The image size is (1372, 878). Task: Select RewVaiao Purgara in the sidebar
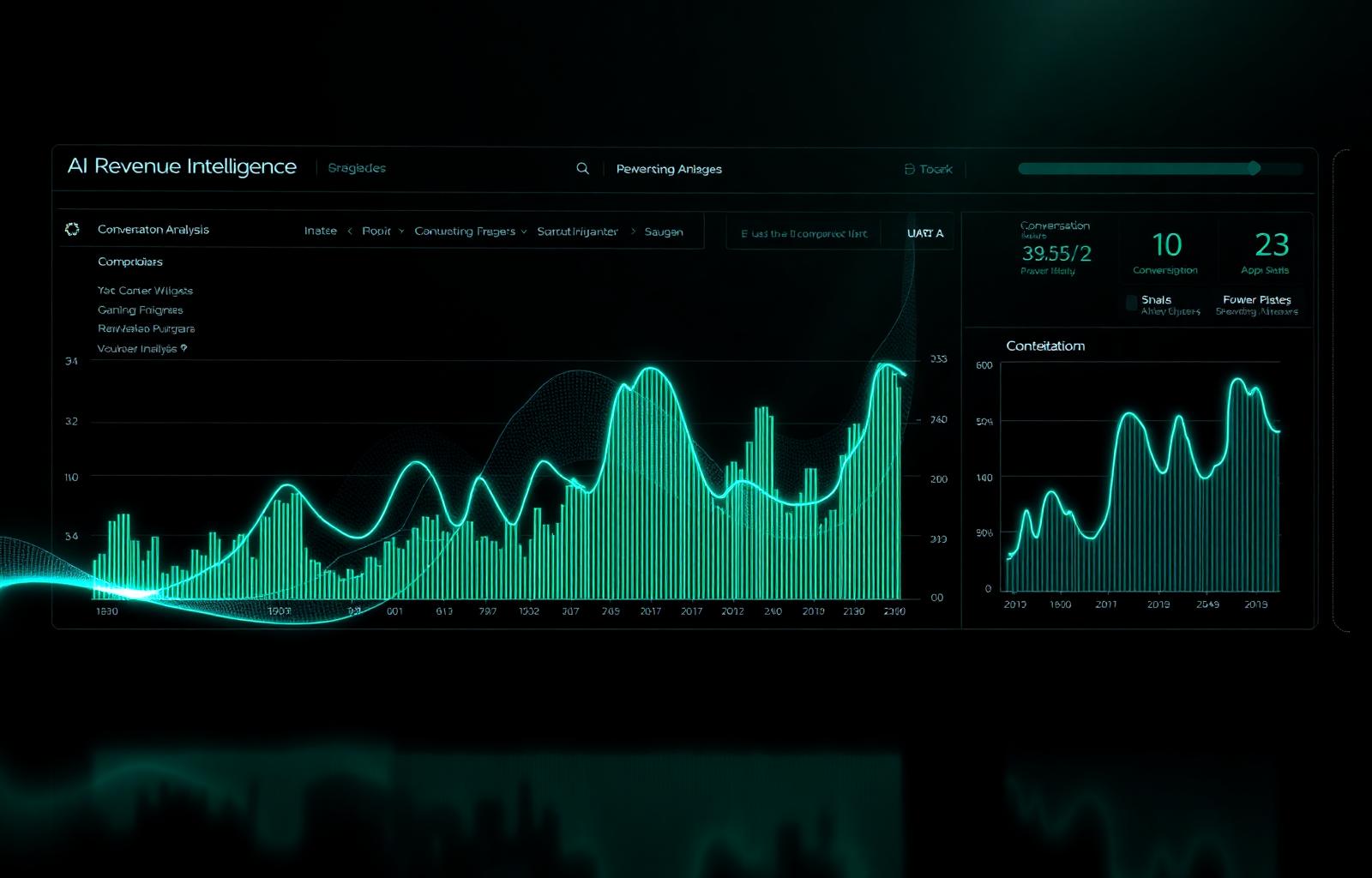click(146, 328)
